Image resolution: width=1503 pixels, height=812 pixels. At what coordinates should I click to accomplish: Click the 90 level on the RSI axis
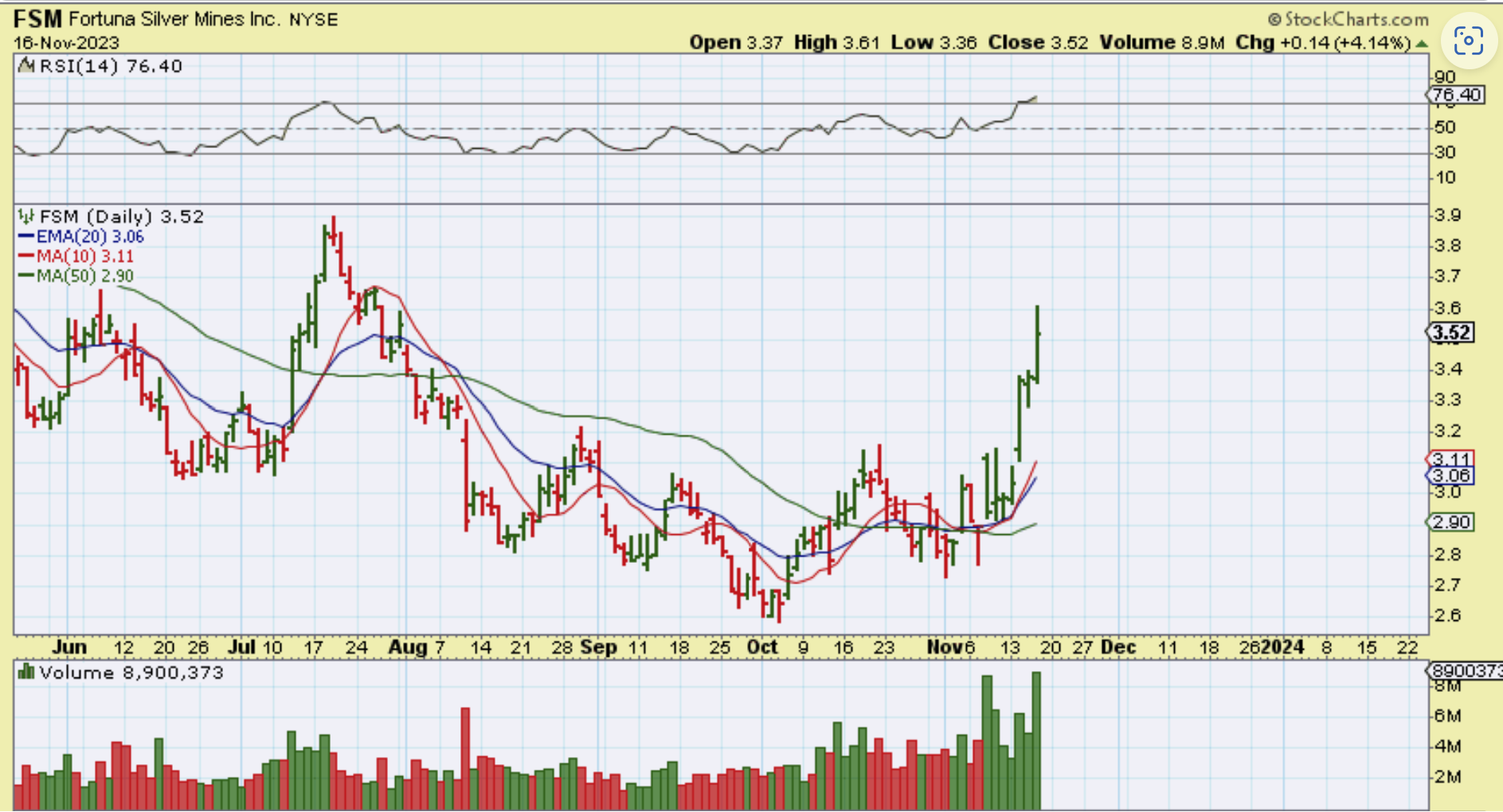(x=1444, y=77)
